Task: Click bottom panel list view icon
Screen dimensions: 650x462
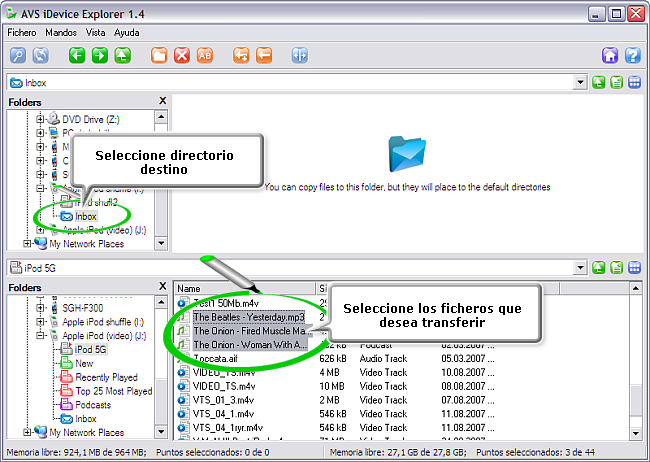Action: coord(616,268)
